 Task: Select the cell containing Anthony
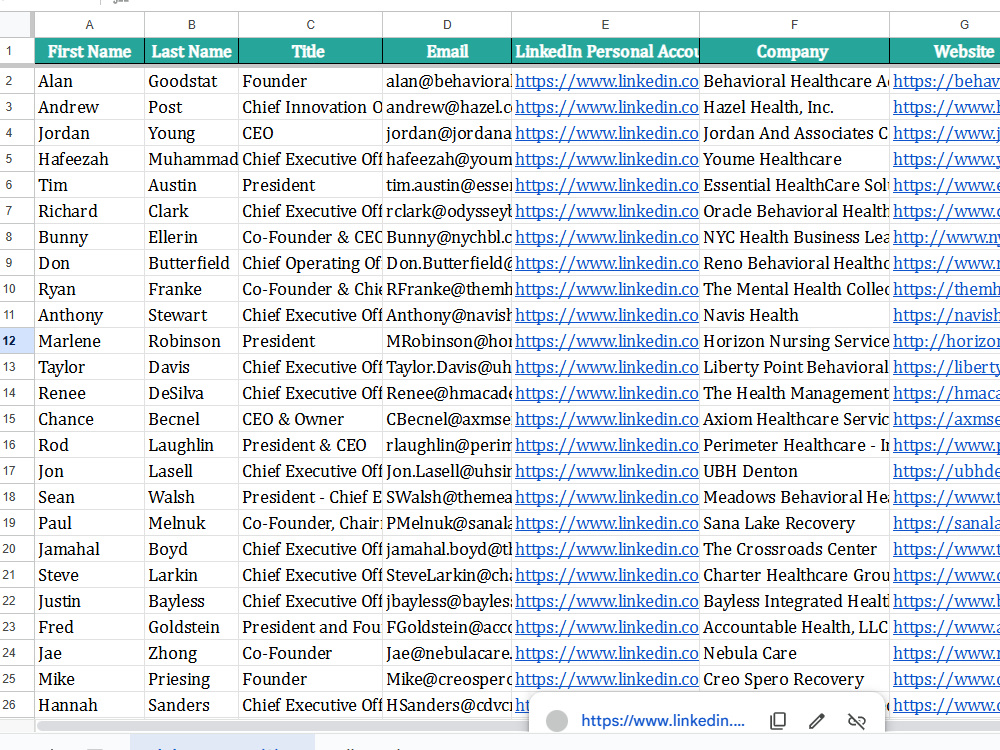point(89,315)
